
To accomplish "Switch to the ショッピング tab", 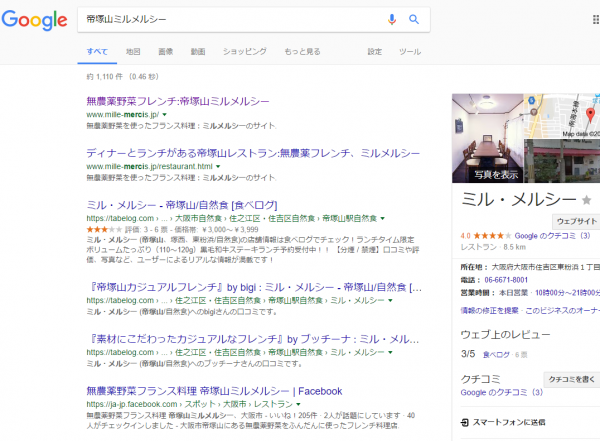I will pos(245,52).
